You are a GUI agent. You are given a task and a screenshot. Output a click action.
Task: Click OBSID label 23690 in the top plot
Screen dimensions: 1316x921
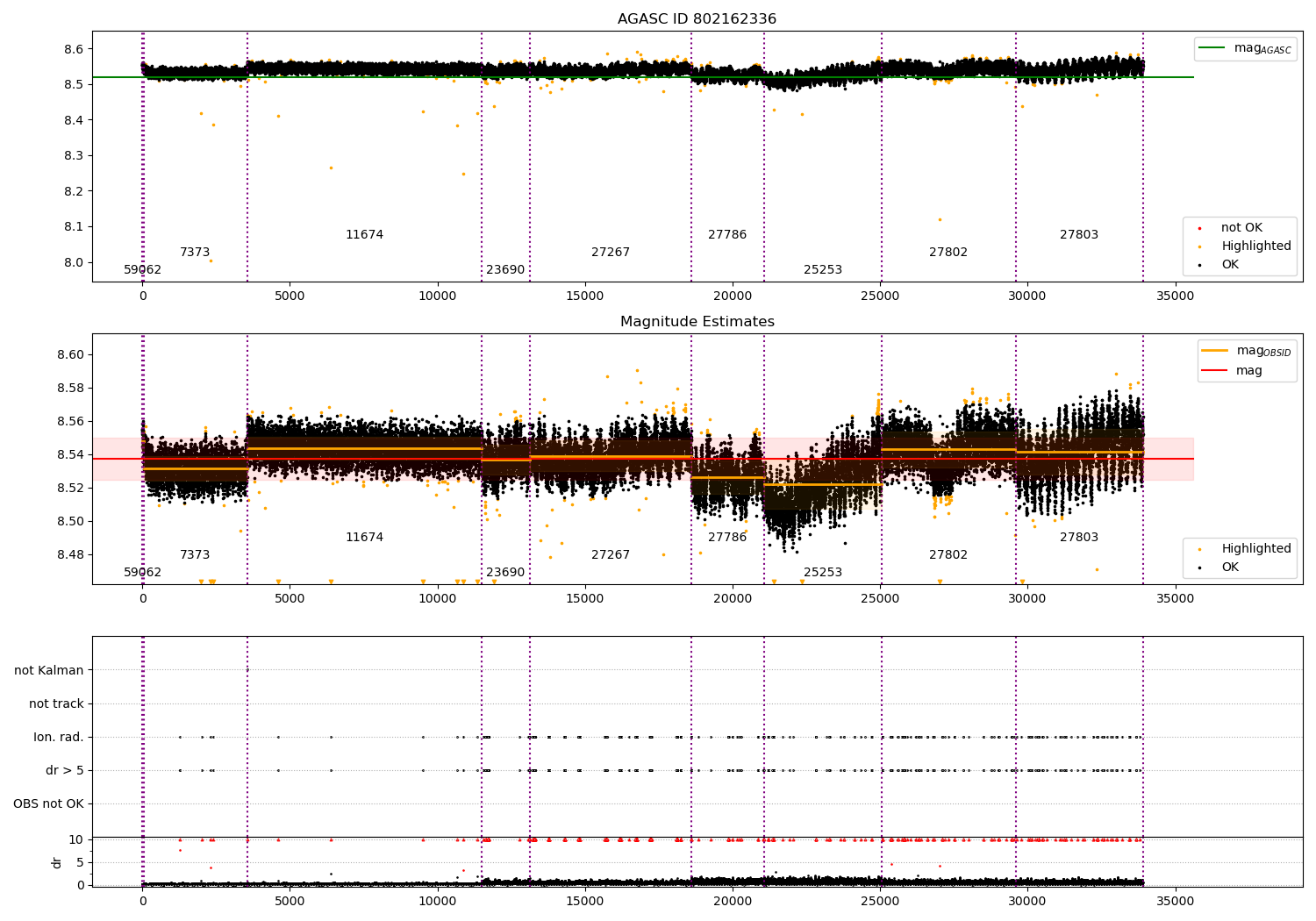coord(505,270)
